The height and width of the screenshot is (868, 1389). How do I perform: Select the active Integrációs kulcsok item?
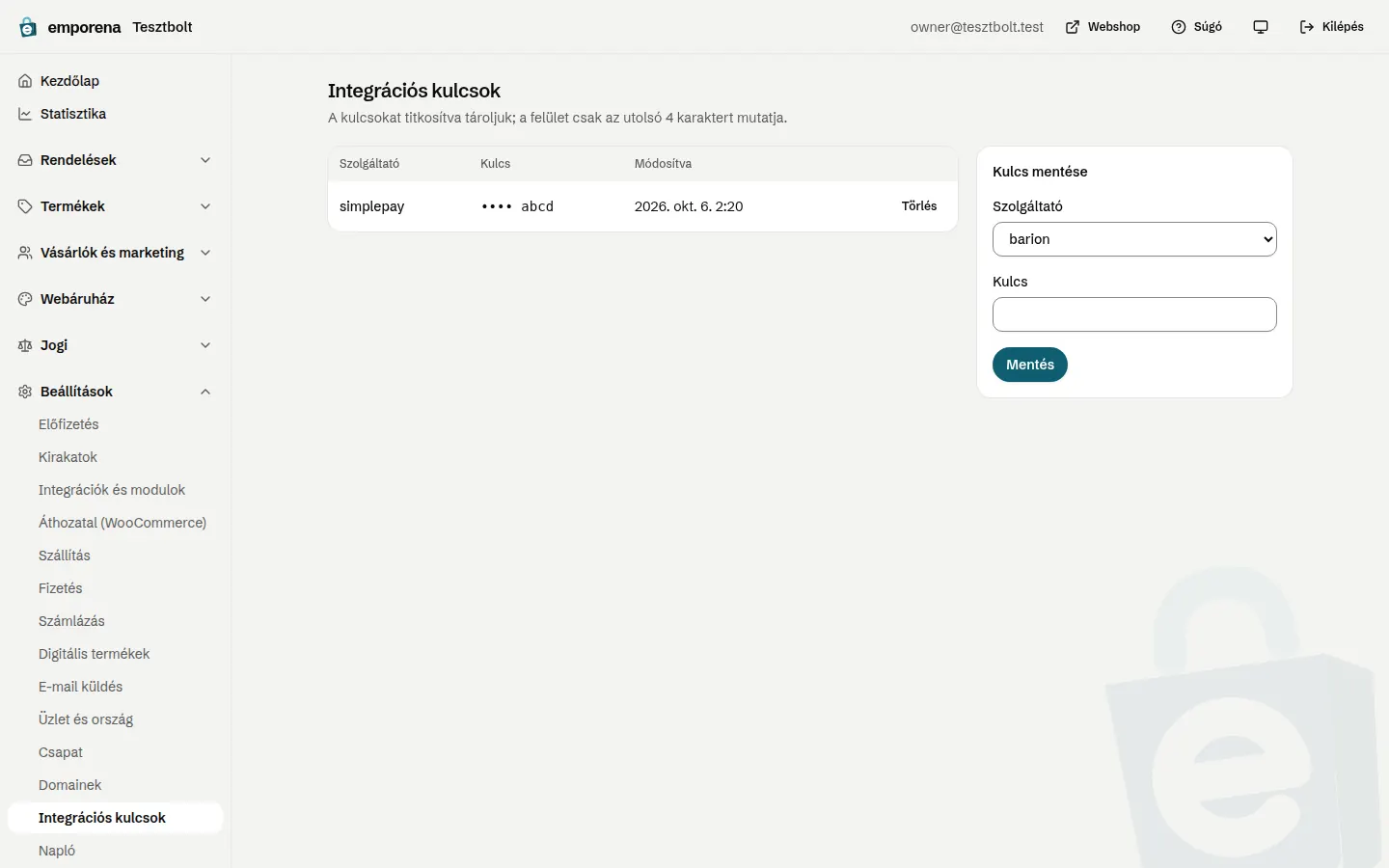tap(115, 818)
